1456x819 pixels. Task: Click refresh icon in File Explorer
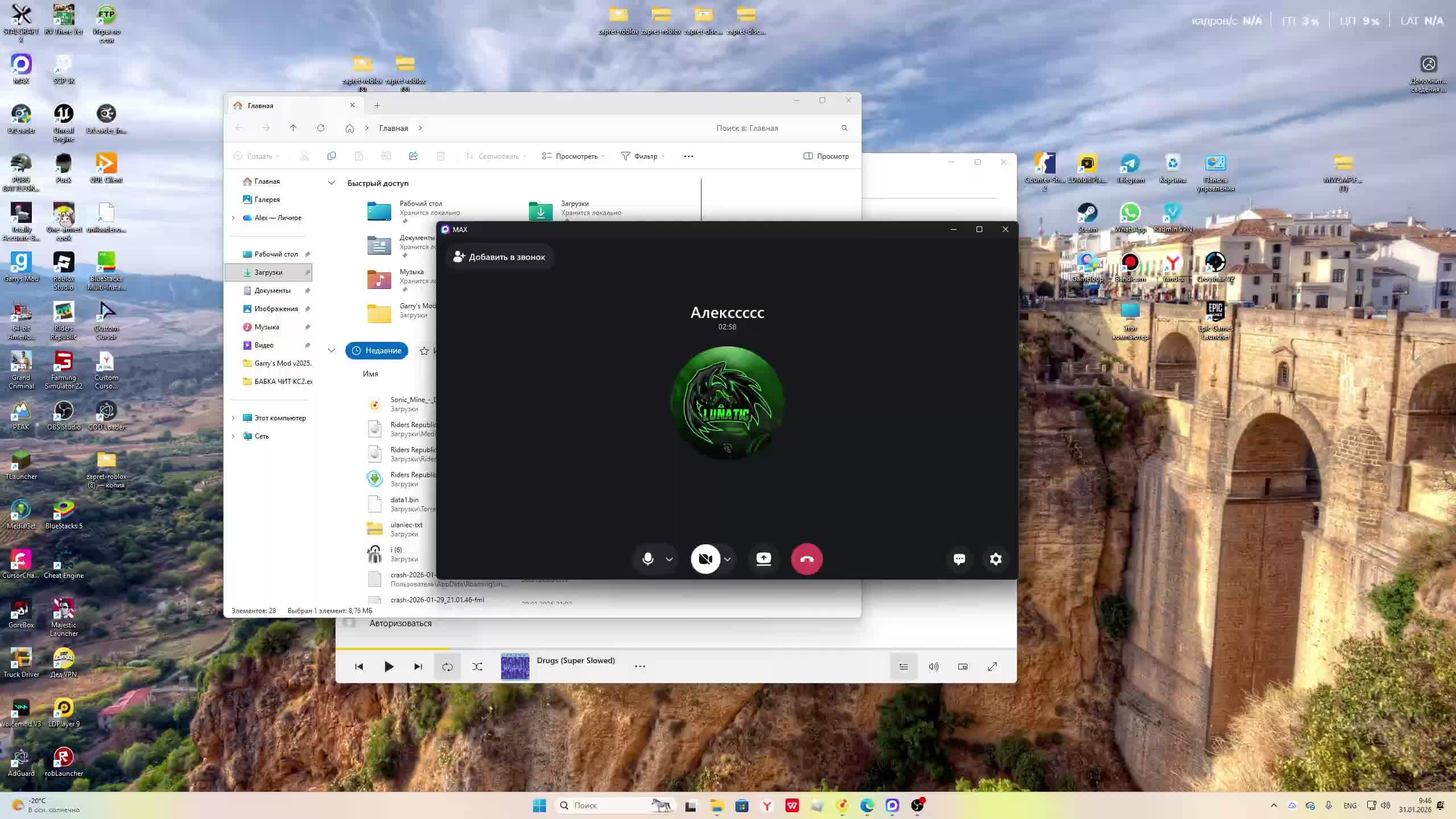321,128
